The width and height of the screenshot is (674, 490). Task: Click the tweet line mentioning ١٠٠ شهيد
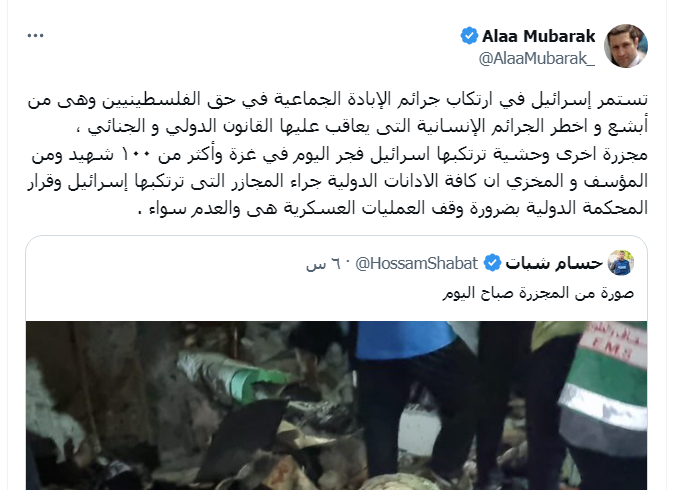(x=339, y=154)
